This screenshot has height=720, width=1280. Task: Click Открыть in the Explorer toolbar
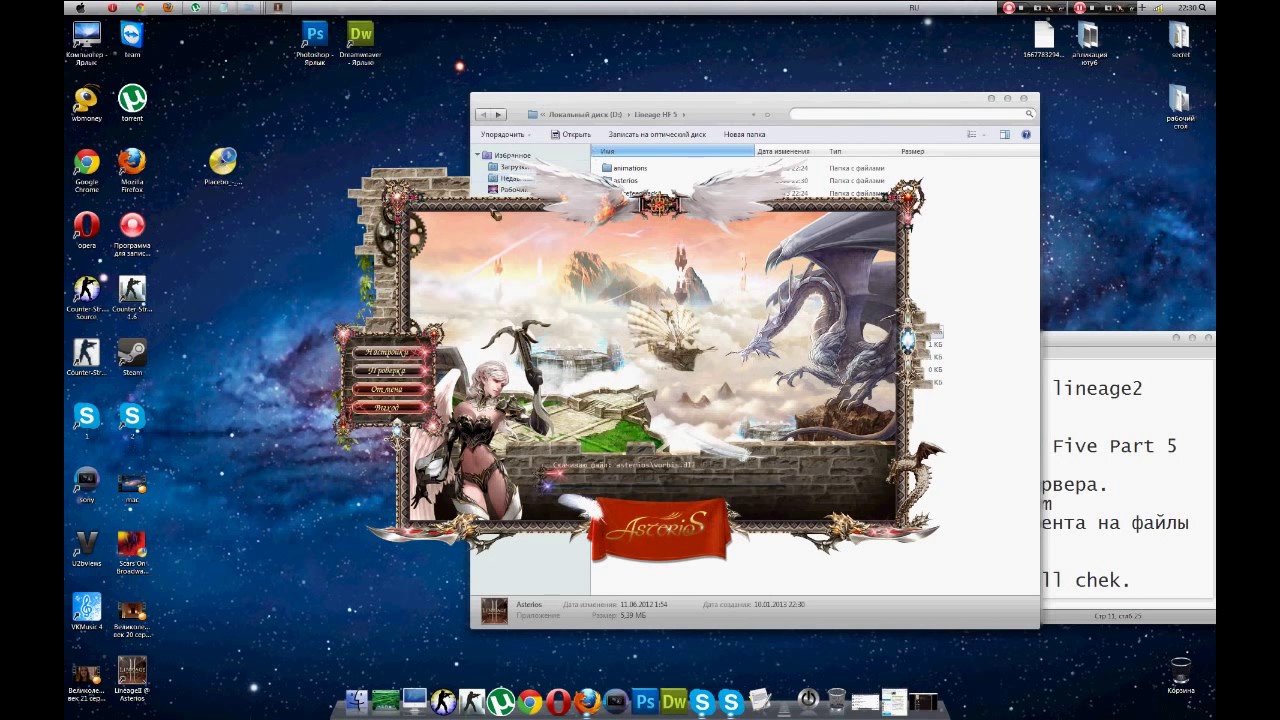(x=571, y=134)
